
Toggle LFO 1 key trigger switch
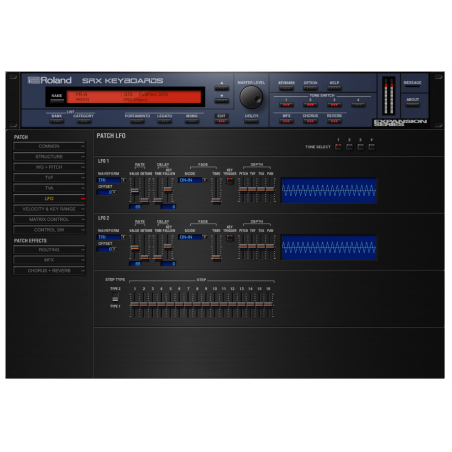pos(230,181)
